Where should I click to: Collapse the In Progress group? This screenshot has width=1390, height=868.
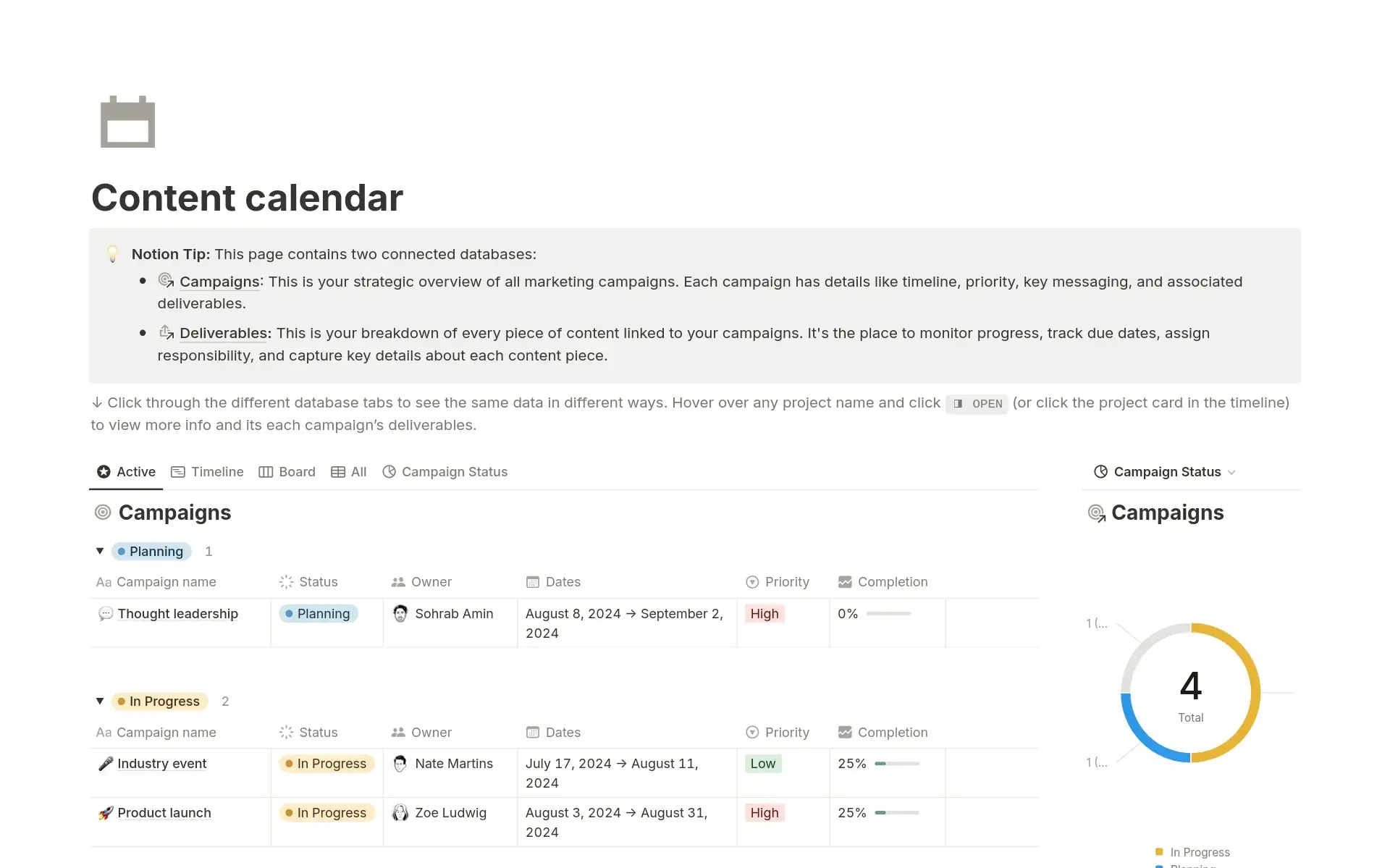pos(99,701)
